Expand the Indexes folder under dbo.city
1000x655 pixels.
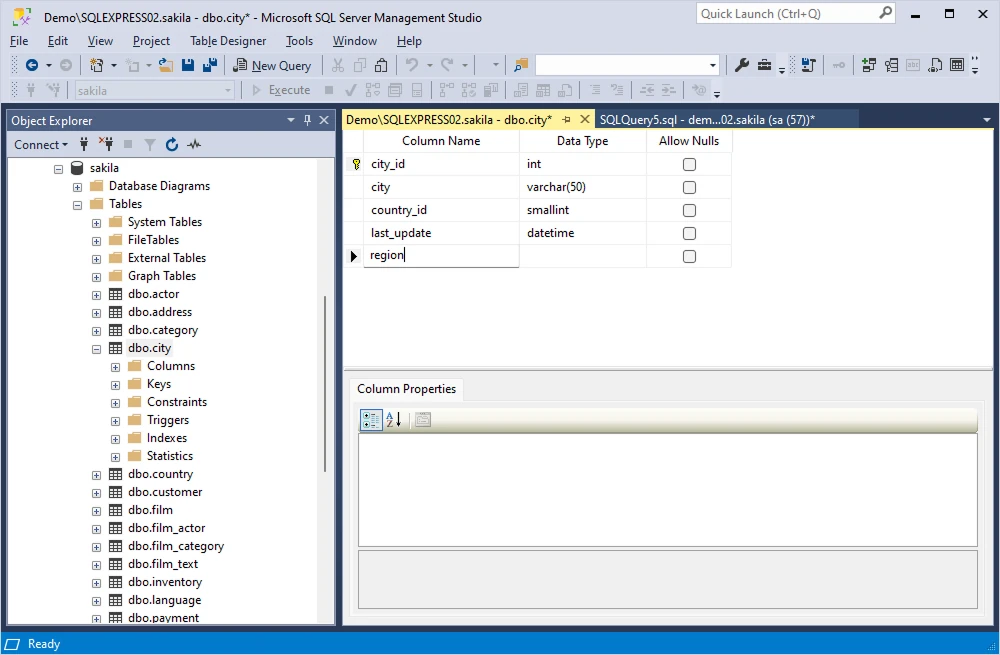pos(115,439)
